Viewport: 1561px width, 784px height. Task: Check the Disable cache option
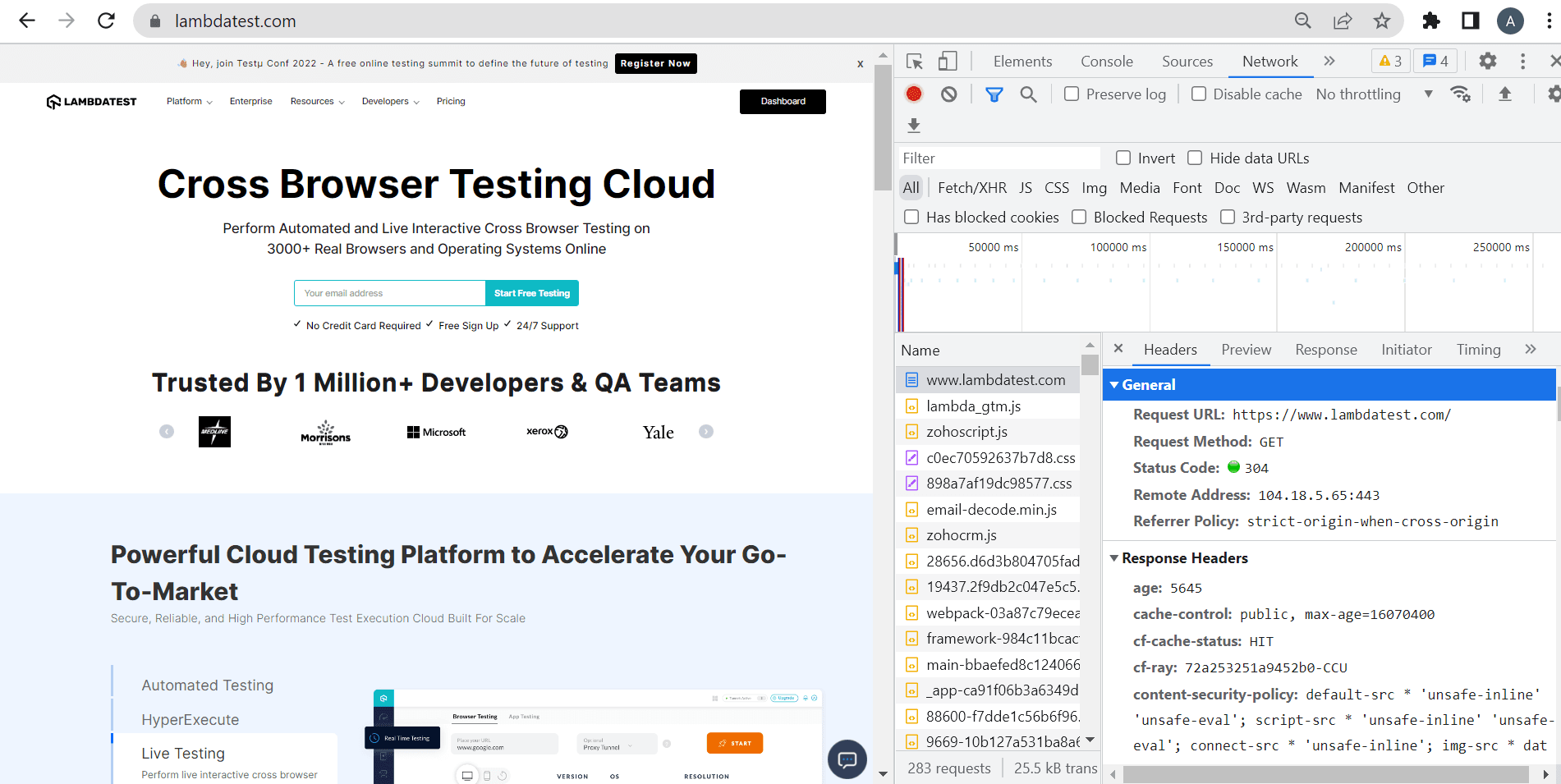click(1199, 94)
